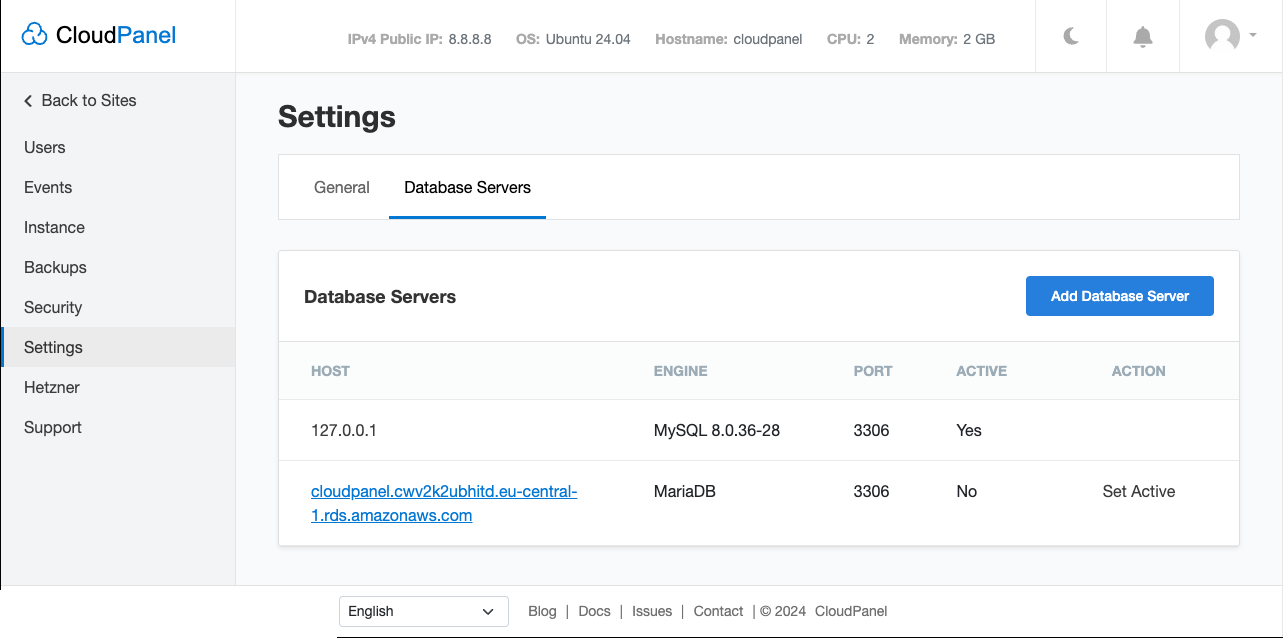Visit the CloudPanel Blog
The image size is (1283, 638).
[x=542, y=611]
